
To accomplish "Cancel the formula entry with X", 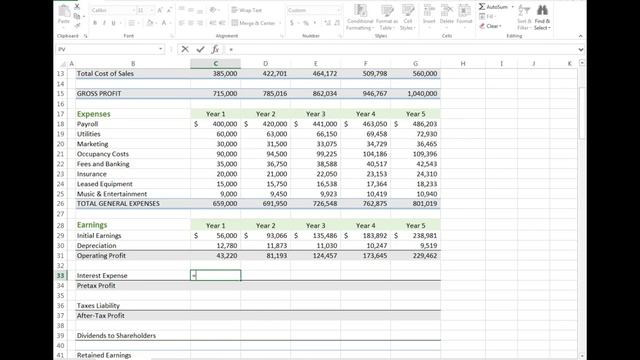I will coord(185,49).
